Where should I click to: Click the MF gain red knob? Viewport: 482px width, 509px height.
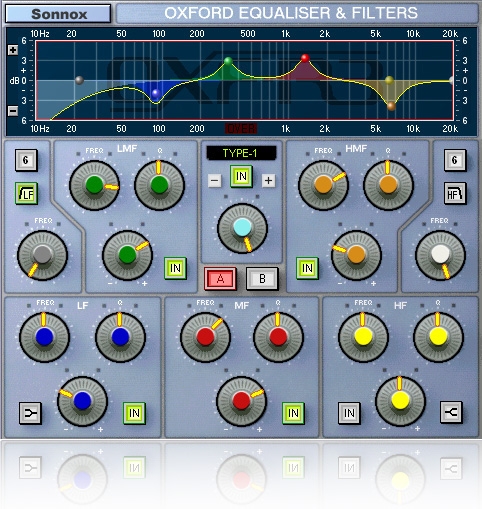pyautogui.click(x=242, y=401)
